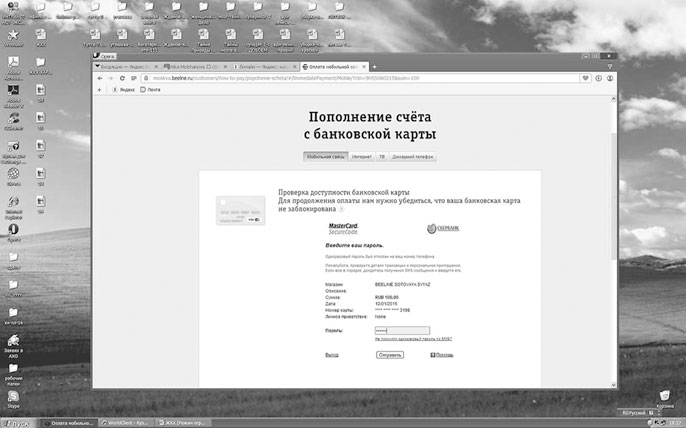Click the bank card image
The height and width of the screenshot is (428, 686).
point(240,212)
